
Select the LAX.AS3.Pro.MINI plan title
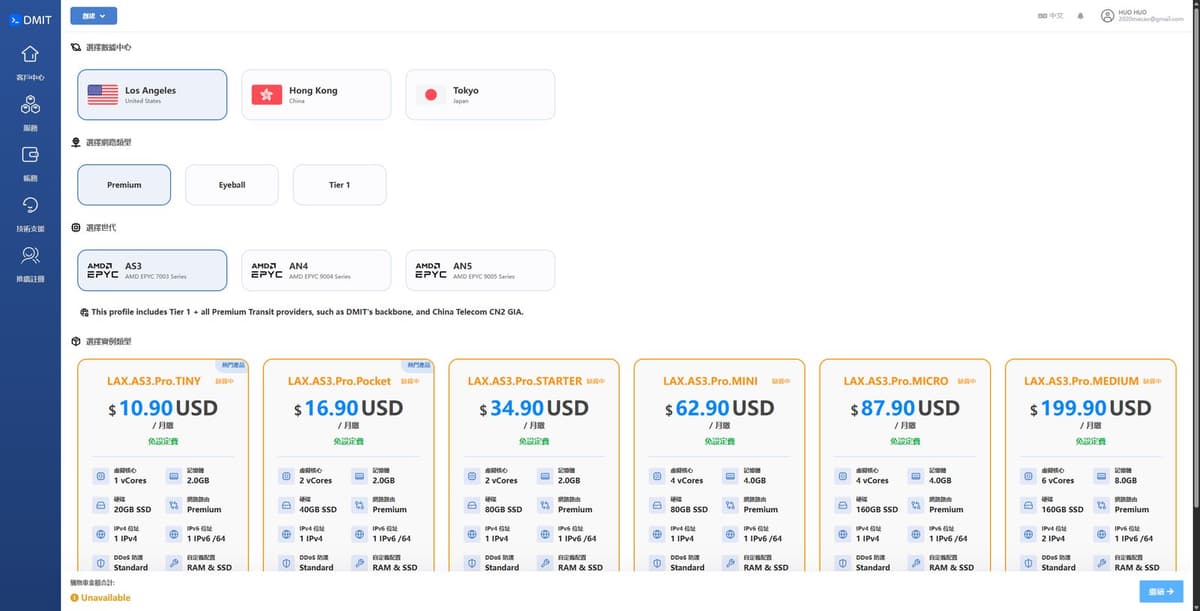710,381
